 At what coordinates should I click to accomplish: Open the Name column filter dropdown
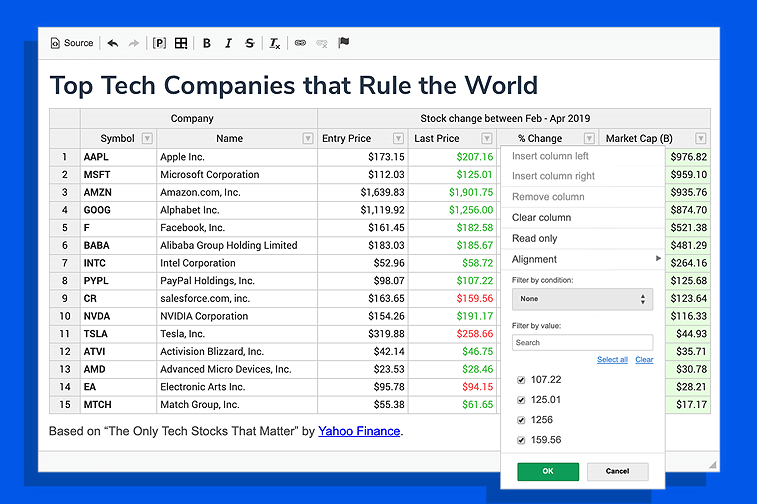coord(308,139)
